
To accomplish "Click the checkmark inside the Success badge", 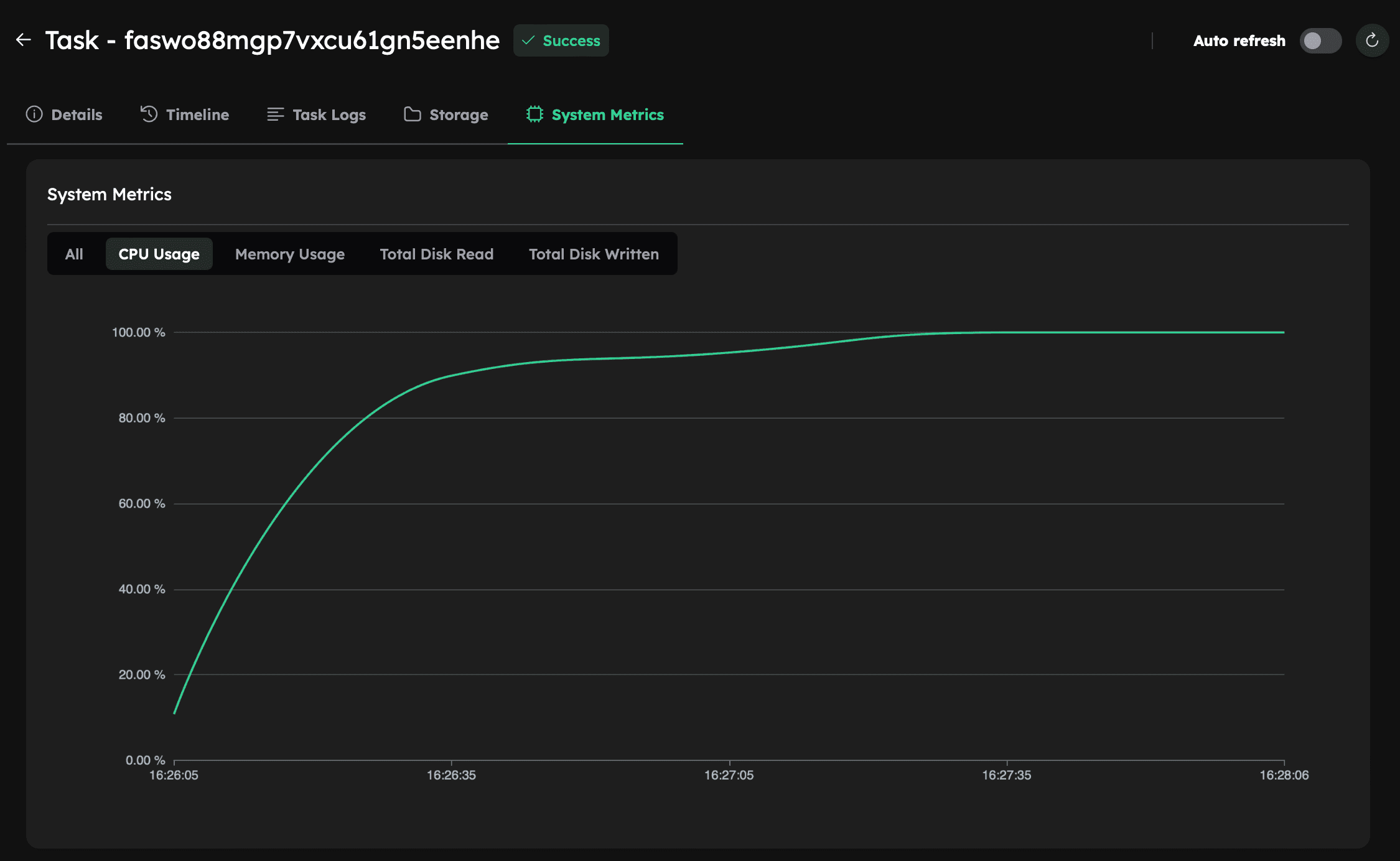I will (529, 40).
